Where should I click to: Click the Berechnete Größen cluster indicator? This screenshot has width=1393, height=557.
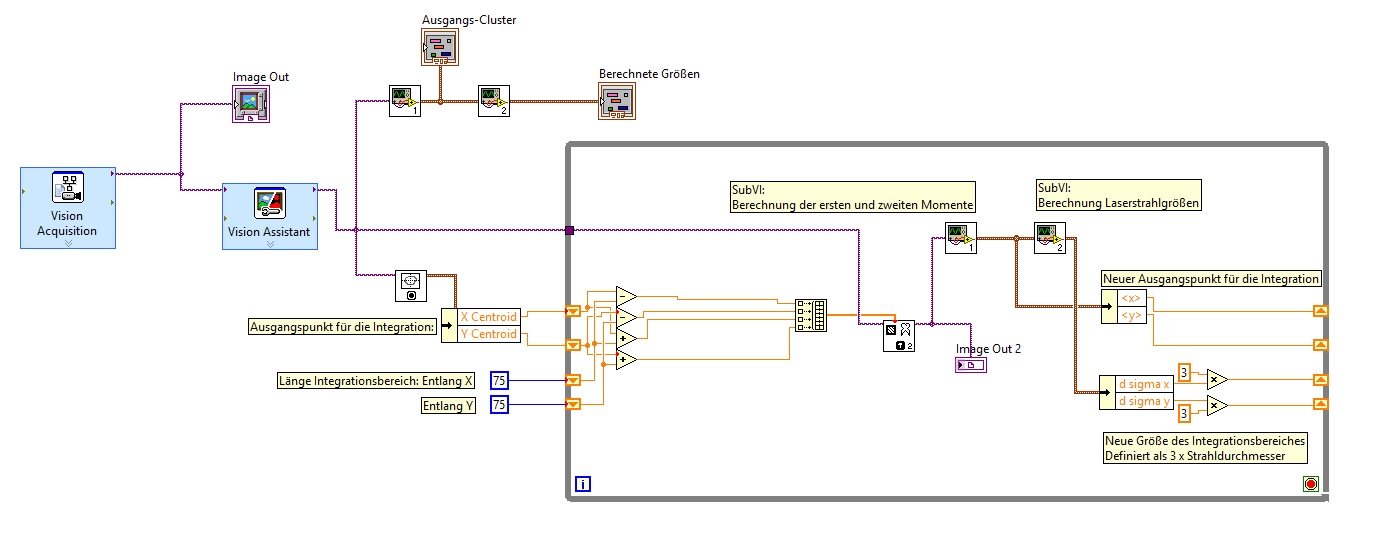click(x=618, y=101)
